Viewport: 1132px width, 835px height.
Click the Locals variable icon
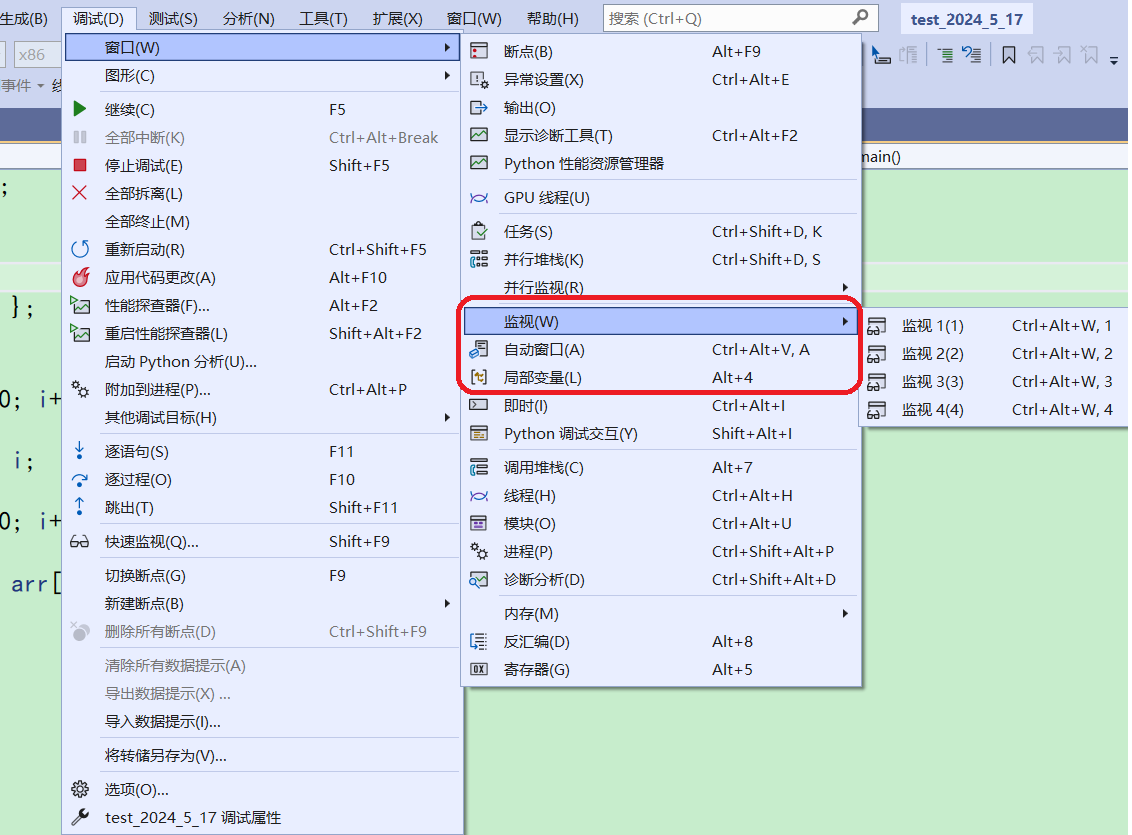coord(479,377)
